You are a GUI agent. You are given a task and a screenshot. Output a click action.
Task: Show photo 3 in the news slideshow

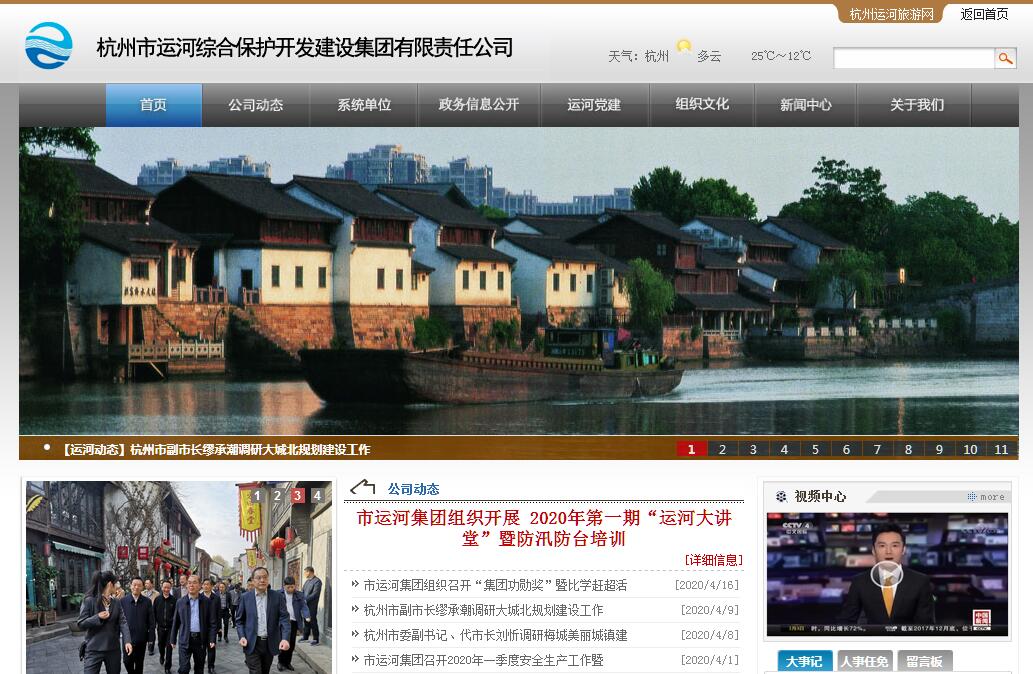pyautogui.click(x=298, y=495)
